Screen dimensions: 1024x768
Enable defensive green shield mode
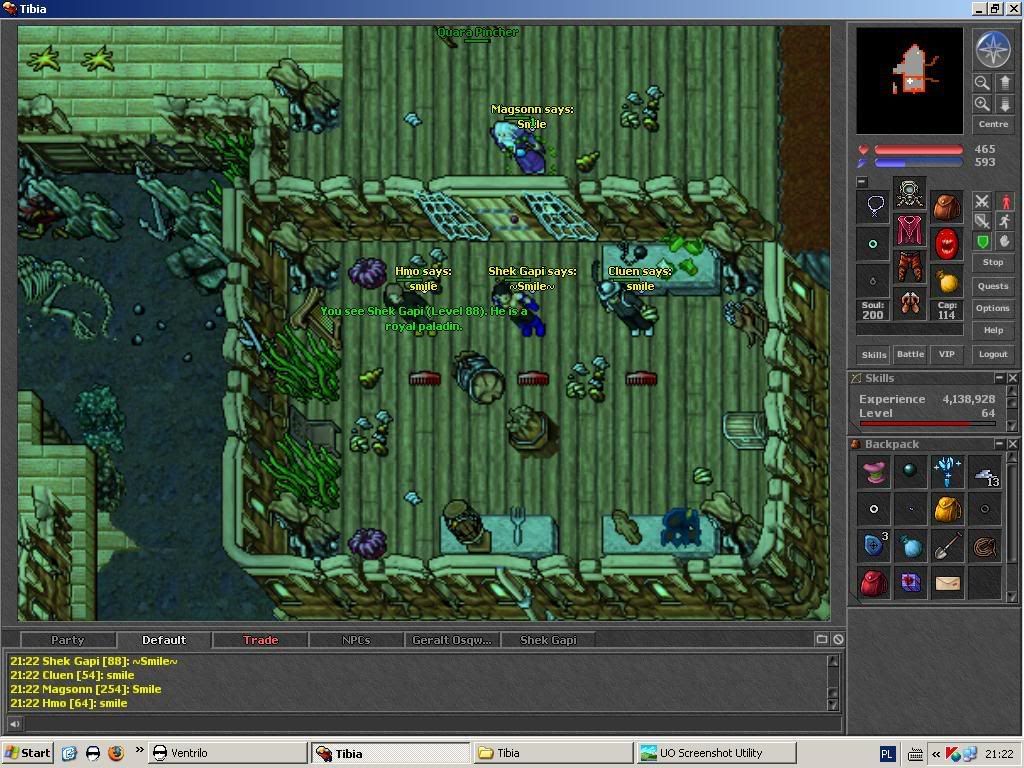pyautogui.click(x=982, y=242)
